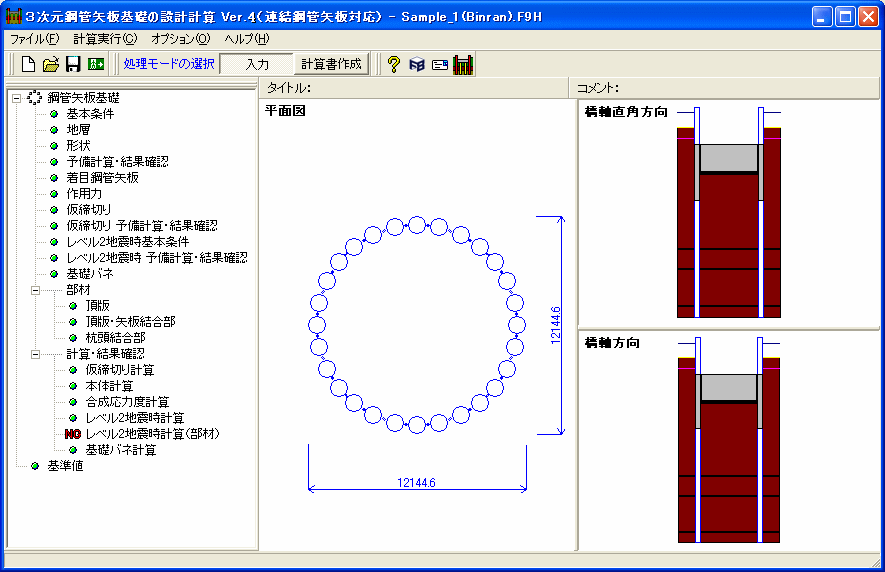Switch to 入力 processing mode
Screen dimensions: 885x572
coord(257,64)
